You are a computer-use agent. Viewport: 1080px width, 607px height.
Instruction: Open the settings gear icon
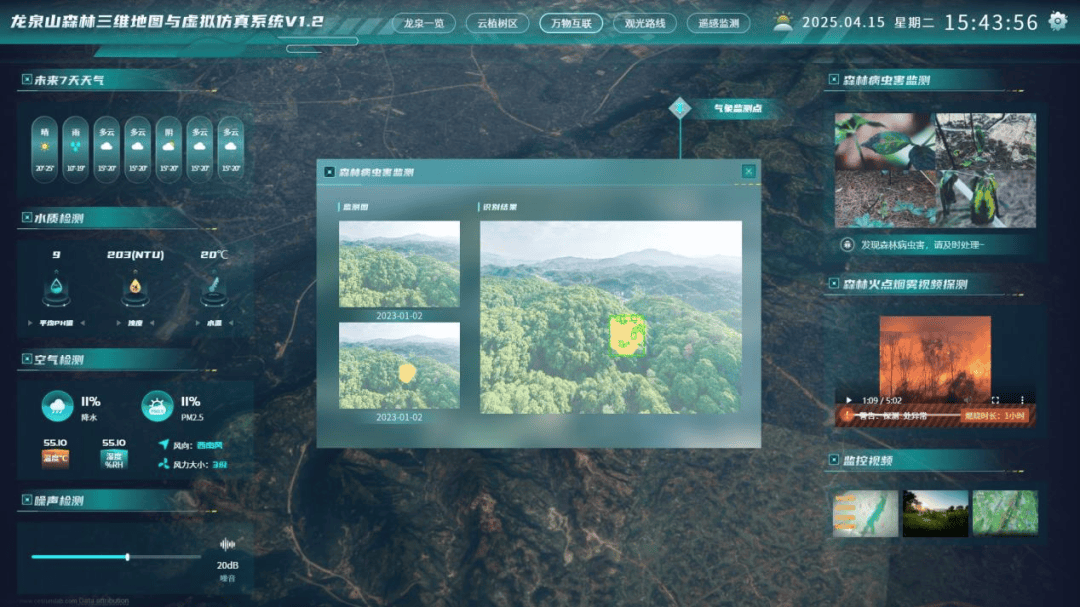click(1057, 22)
